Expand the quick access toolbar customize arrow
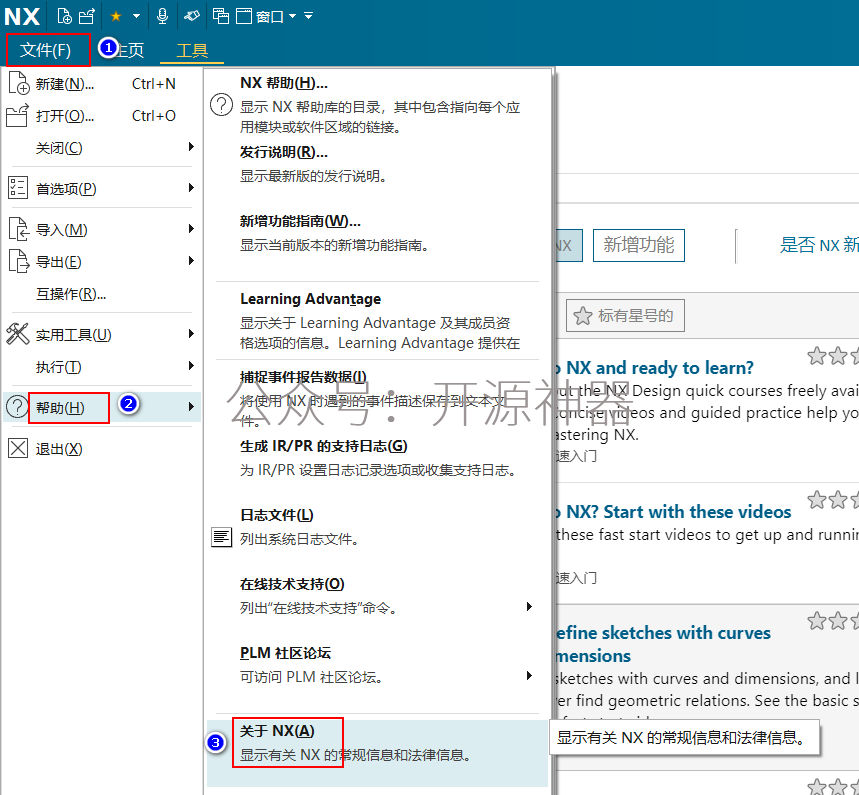The width and height of the screenshot is (859, 795). pos(309,16)
